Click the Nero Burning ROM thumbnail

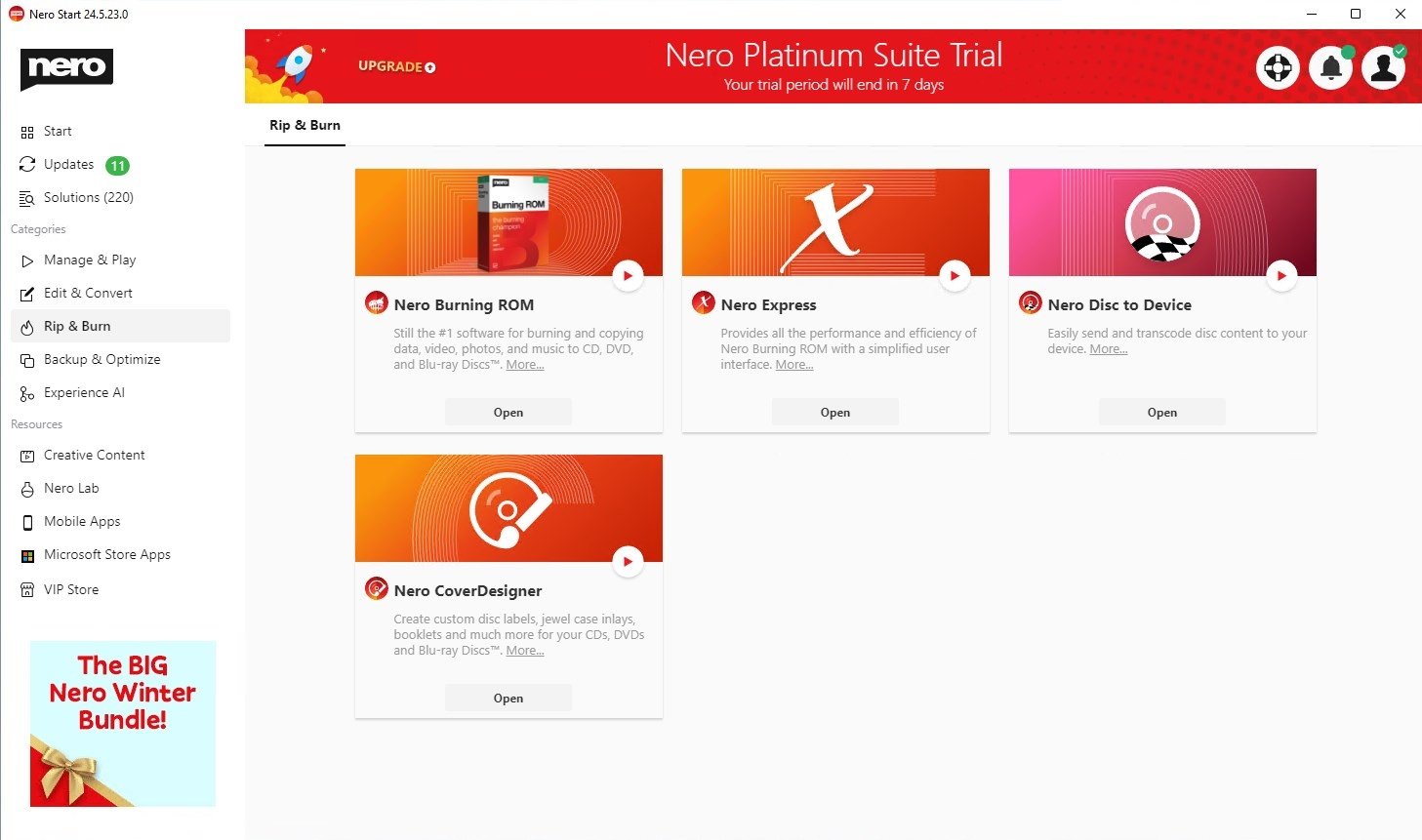508,222
